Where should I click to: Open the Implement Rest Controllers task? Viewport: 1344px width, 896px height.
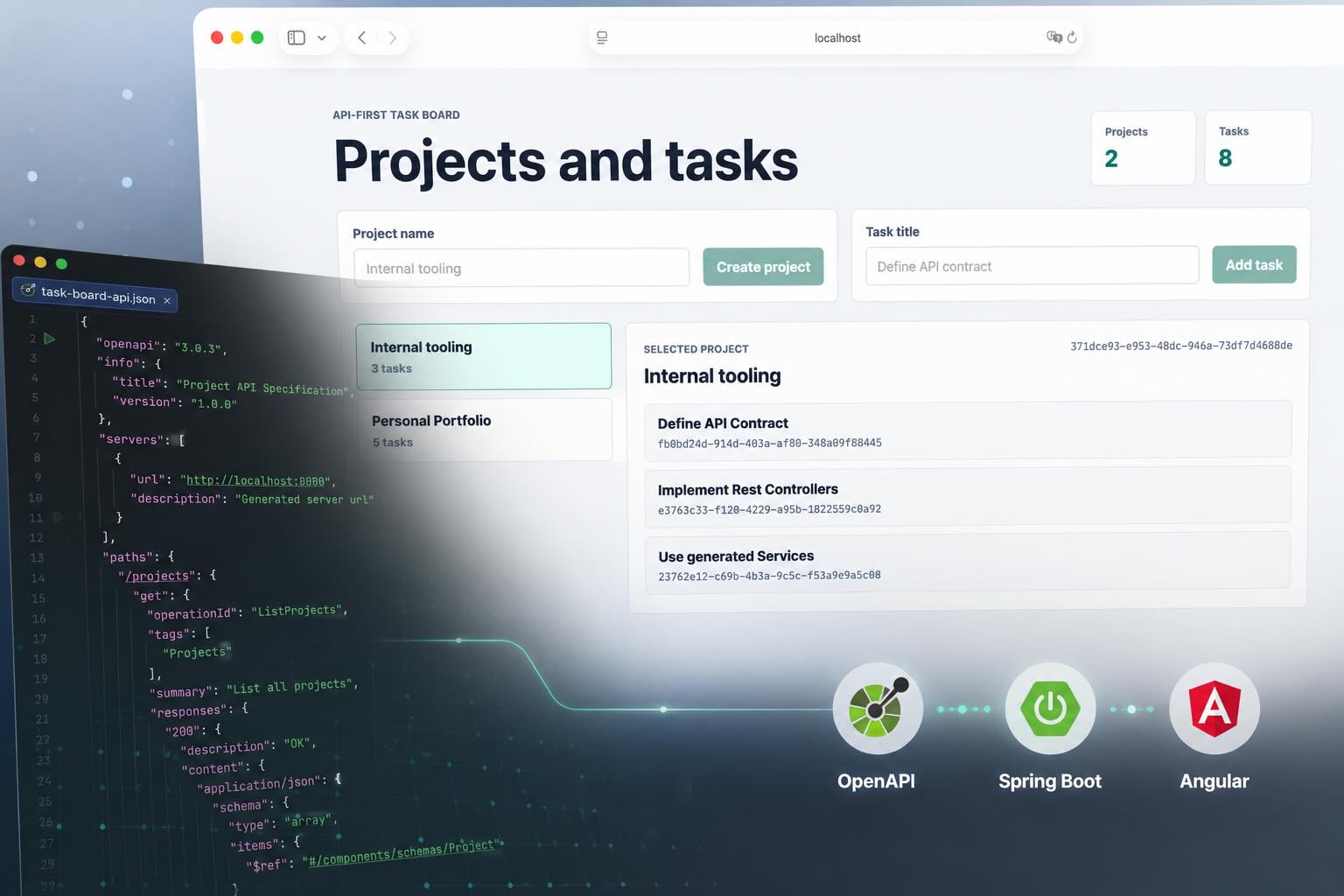coord(968,495)
